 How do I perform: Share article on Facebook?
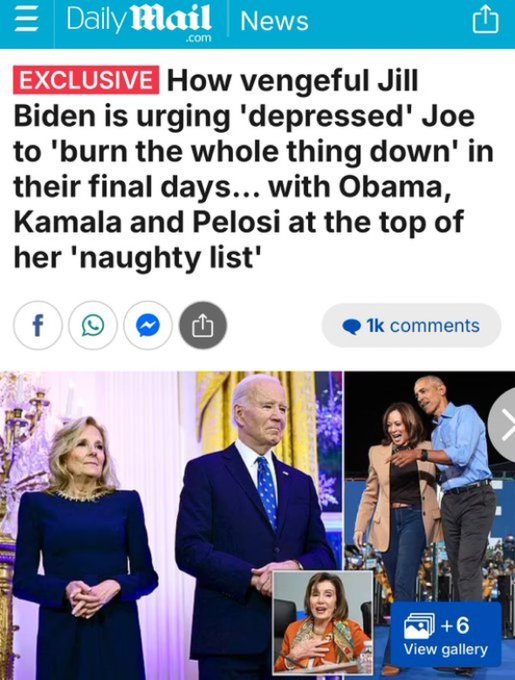point(38,325)
